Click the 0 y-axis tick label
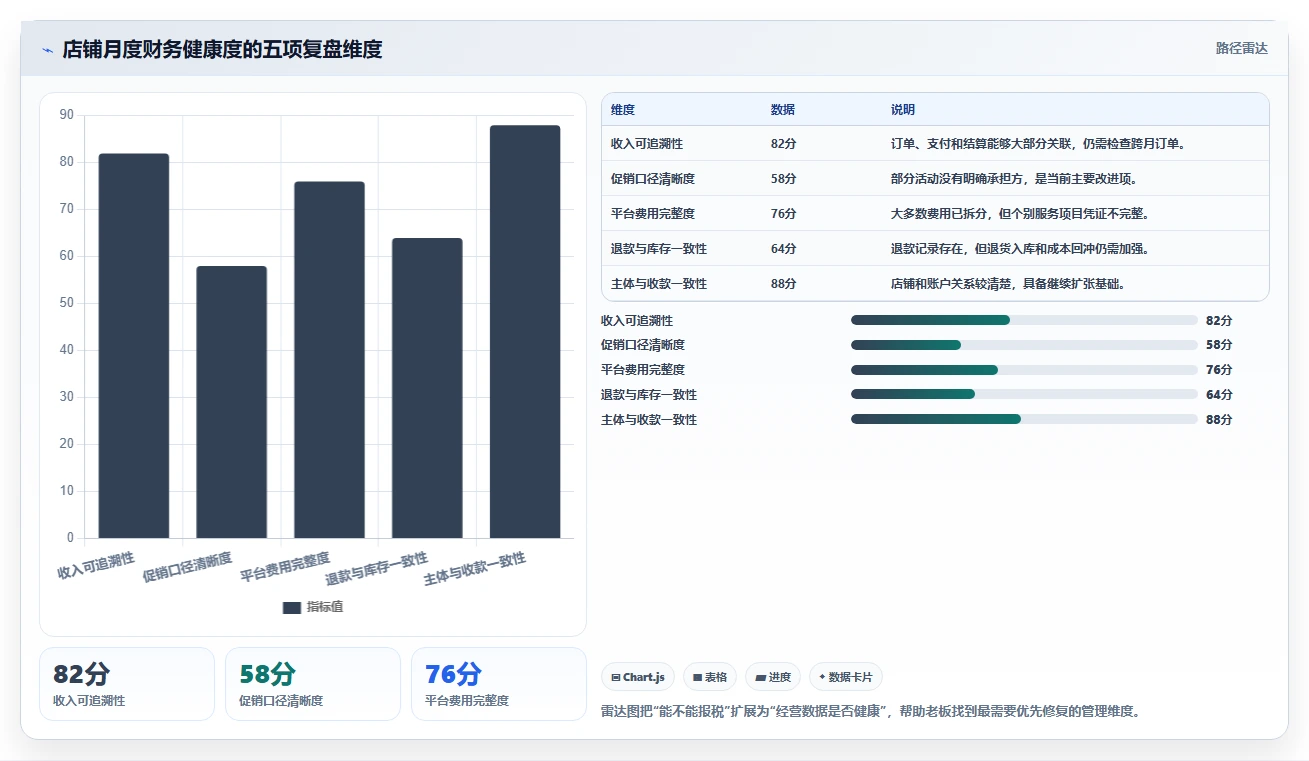 [70, 538]
